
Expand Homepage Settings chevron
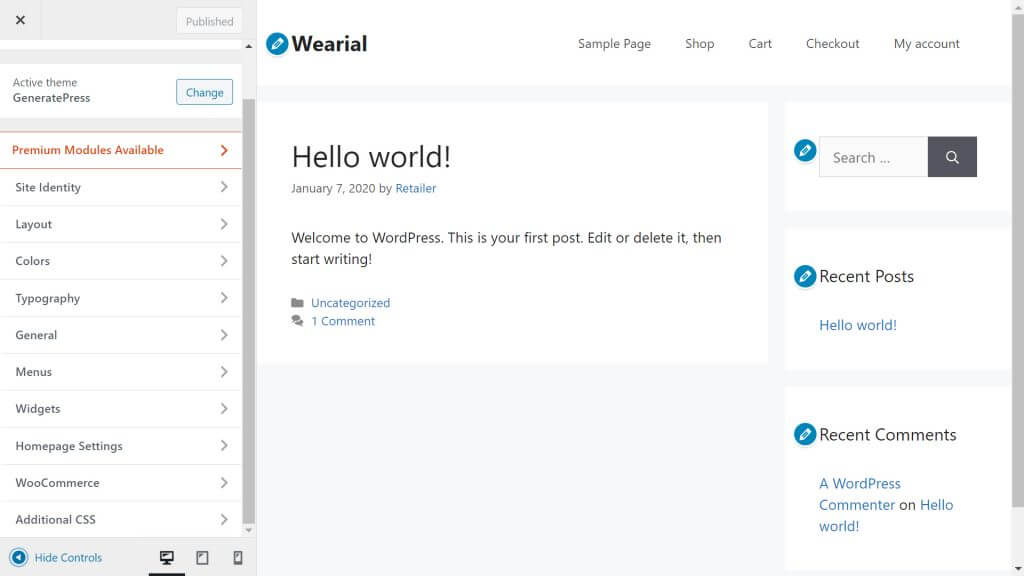(224, 445)
